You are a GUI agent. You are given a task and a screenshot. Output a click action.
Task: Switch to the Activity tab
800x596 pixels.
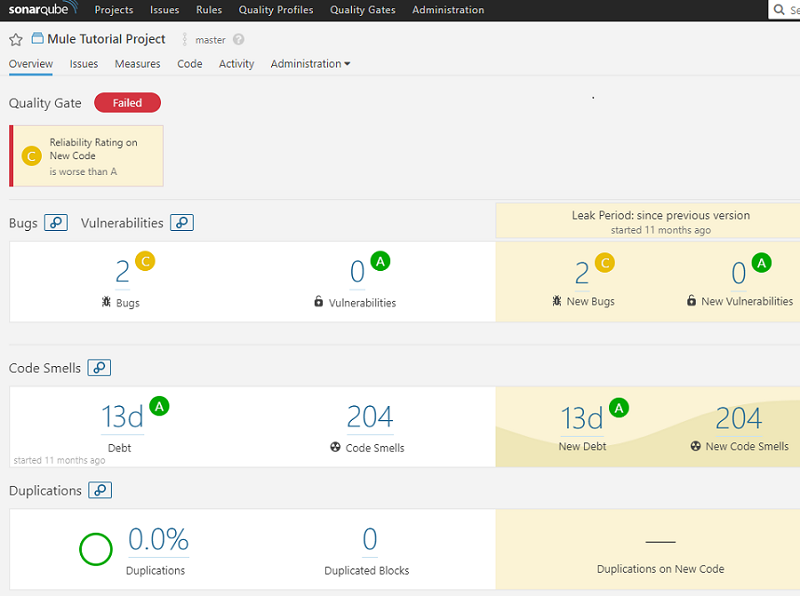pyautogui.click(x=236, y=64)
